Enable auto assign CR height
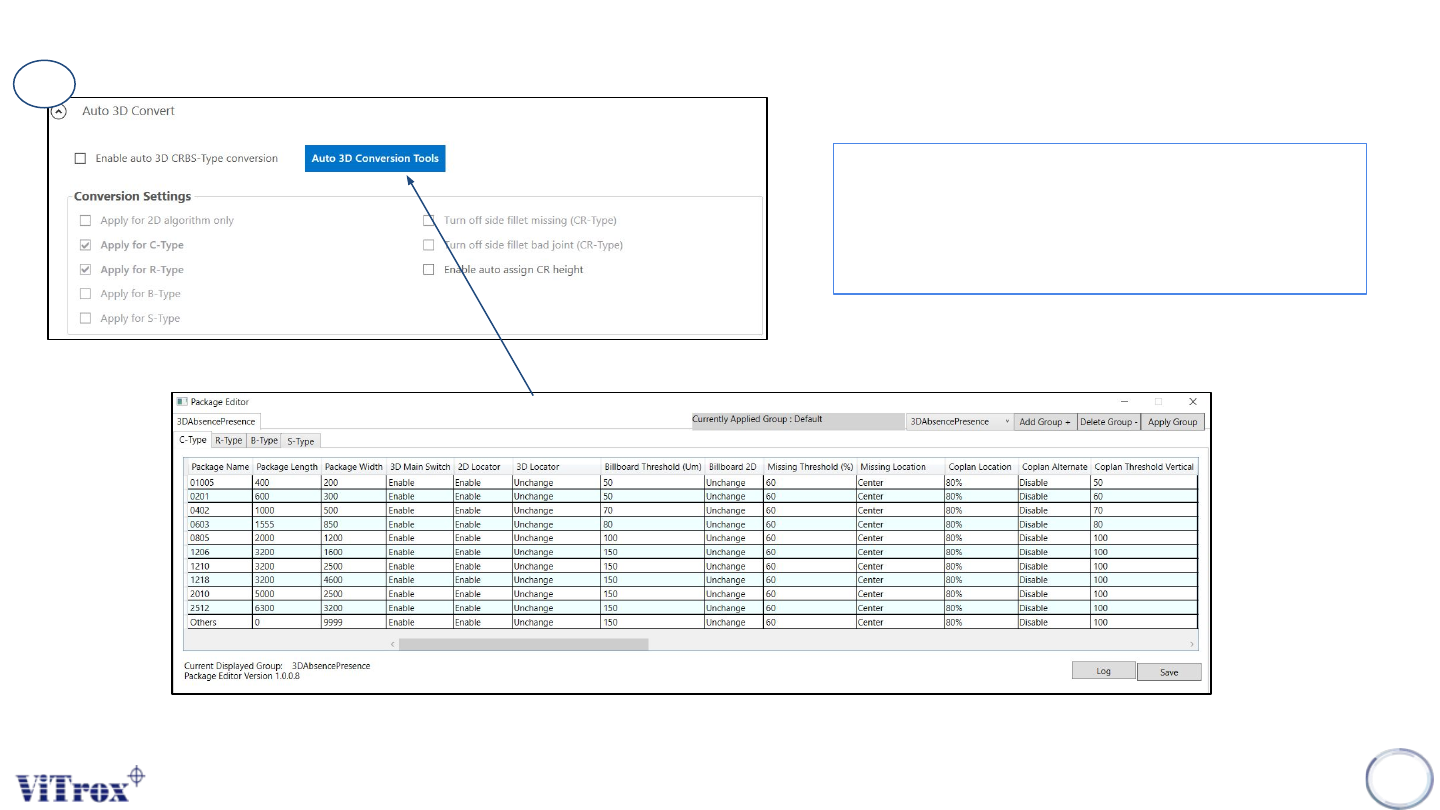This screenshot has width=1440, height=810. pyautogui.click(x=429, y=269)
